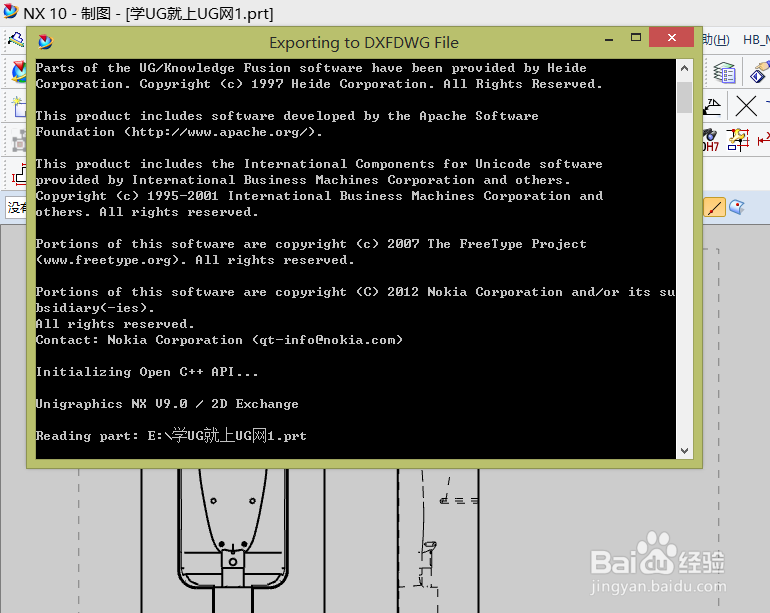The height and width of the screenshot is (613, 770).
Task: Open the HB_M menu in NX
Action: [756, 40]
